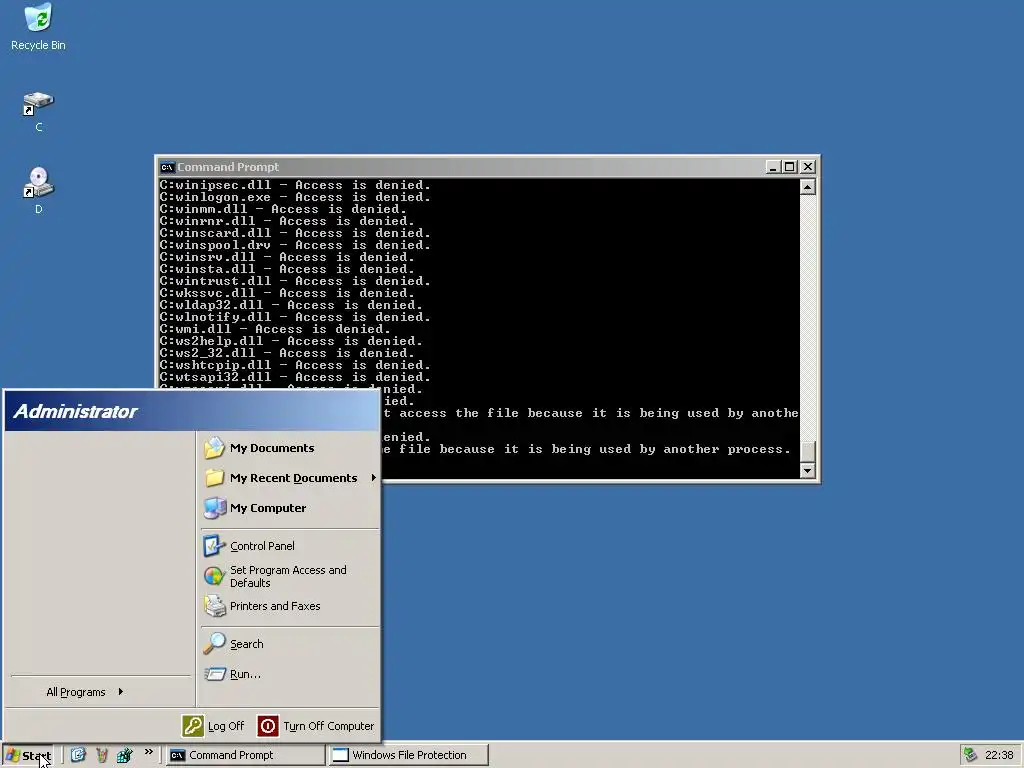Click the Printers and Faxes printer icon
The width and height of the screenshot is (1024, 768).
pyautogui.click(x=214, y=606)
